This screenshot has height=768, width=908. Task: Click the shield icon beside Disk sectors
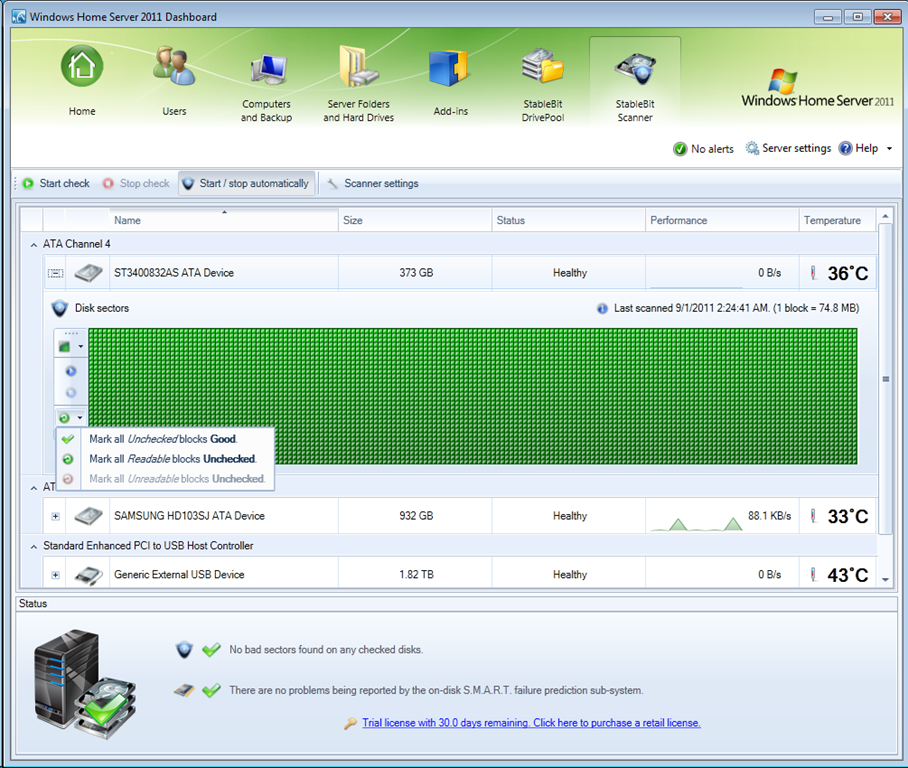coord(60,308)
